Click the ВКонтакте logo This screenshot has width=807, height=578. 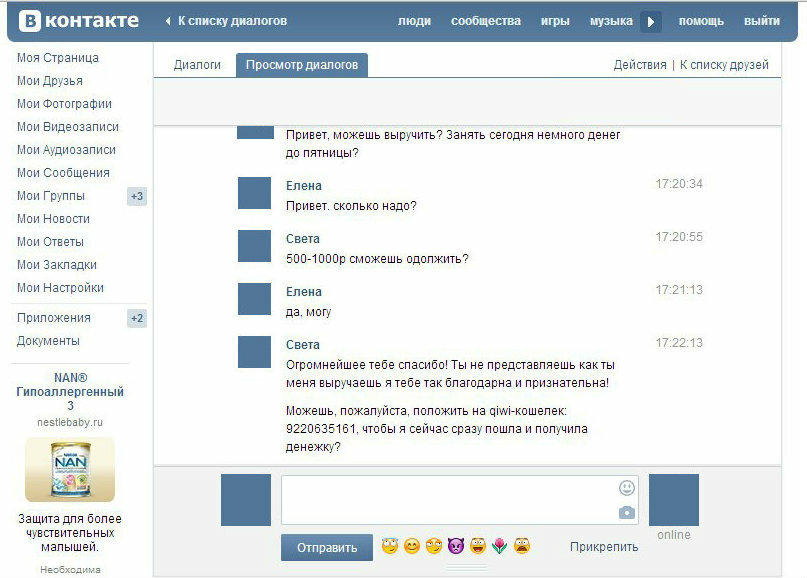point(76,21)
